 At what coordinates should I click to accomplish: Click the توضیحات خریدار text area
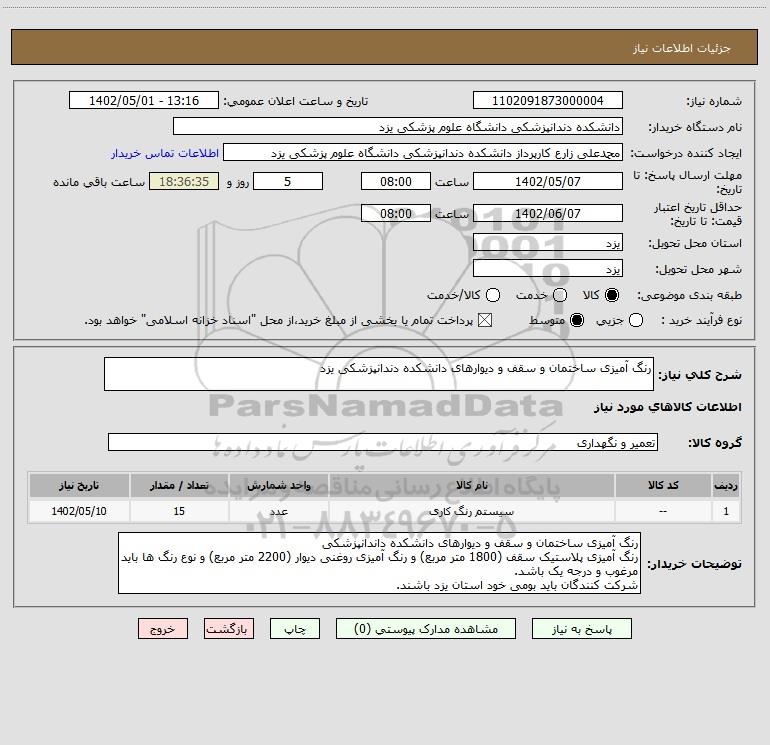[380, 563]
